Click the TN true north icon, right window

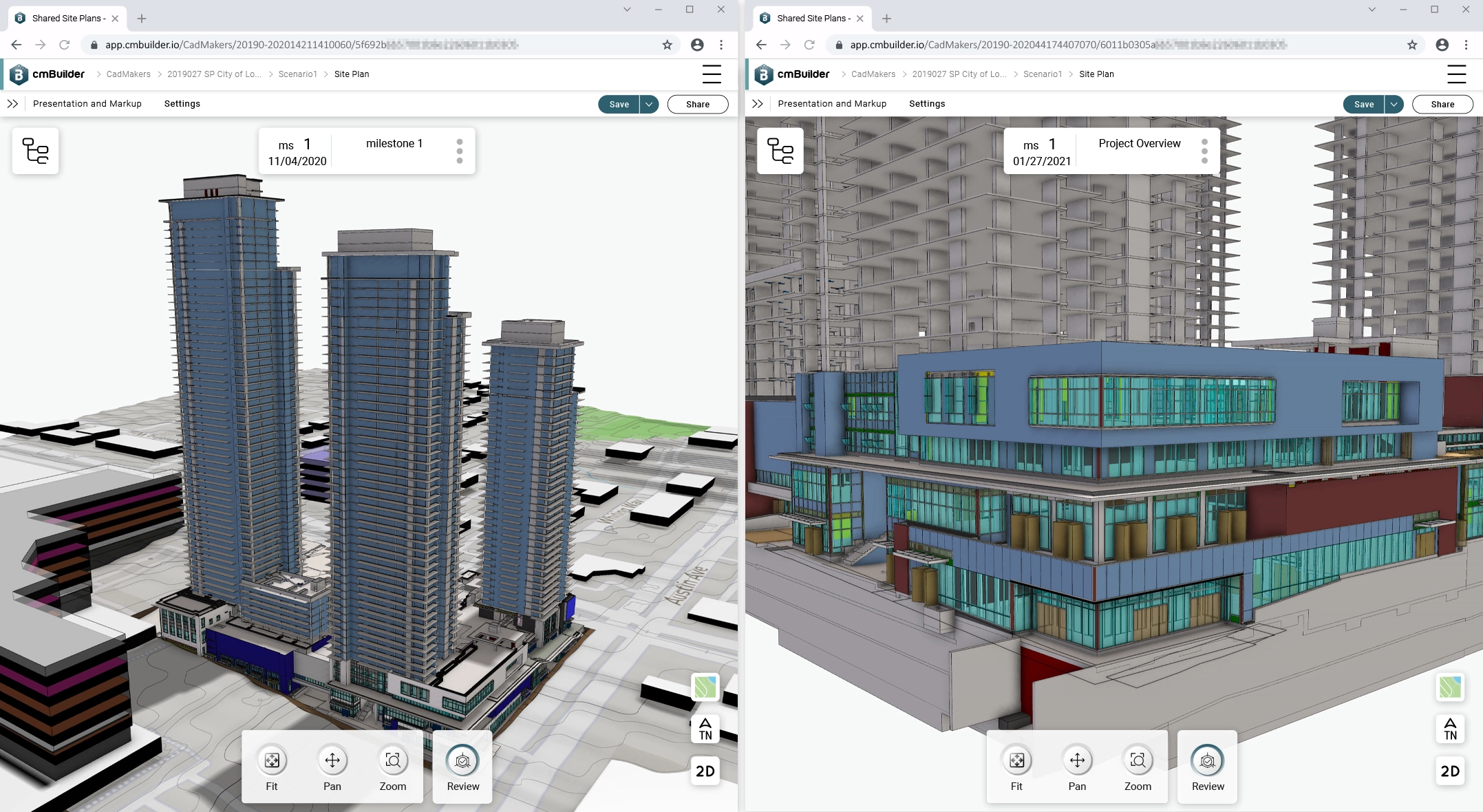[x=1450, y=729]
